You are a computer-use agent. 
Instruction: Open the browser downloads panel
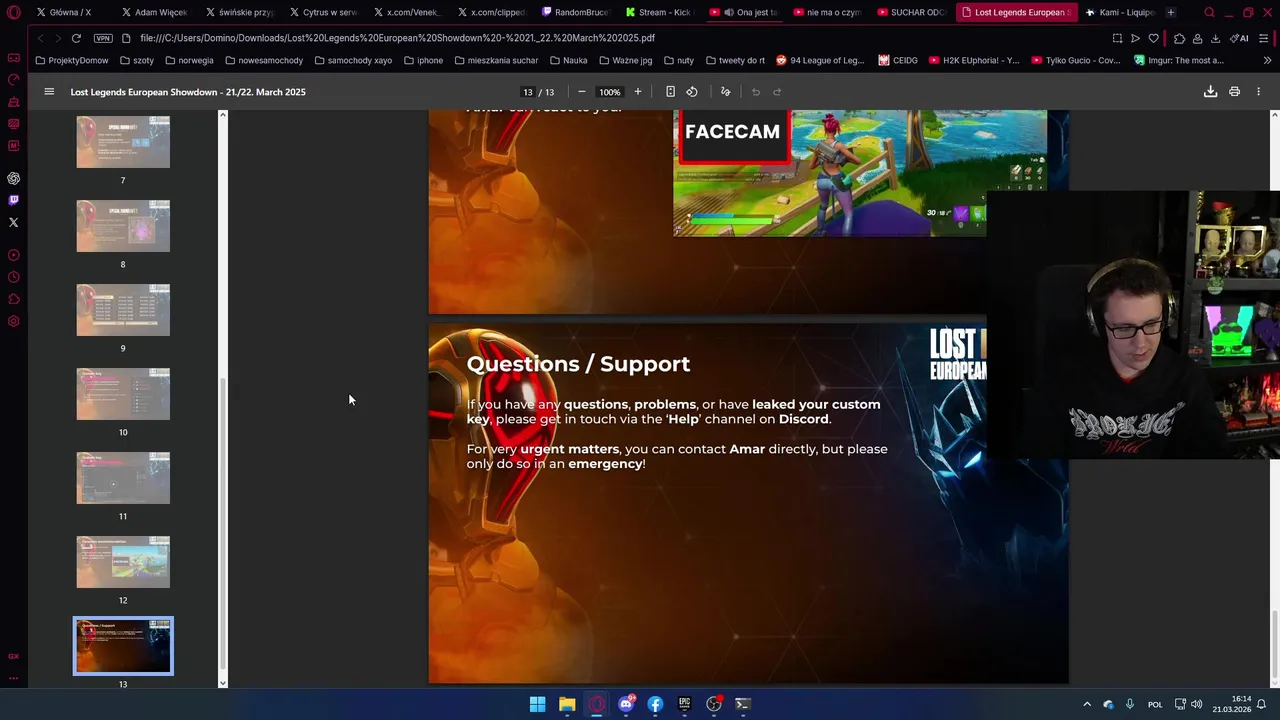click(1215, 38)
